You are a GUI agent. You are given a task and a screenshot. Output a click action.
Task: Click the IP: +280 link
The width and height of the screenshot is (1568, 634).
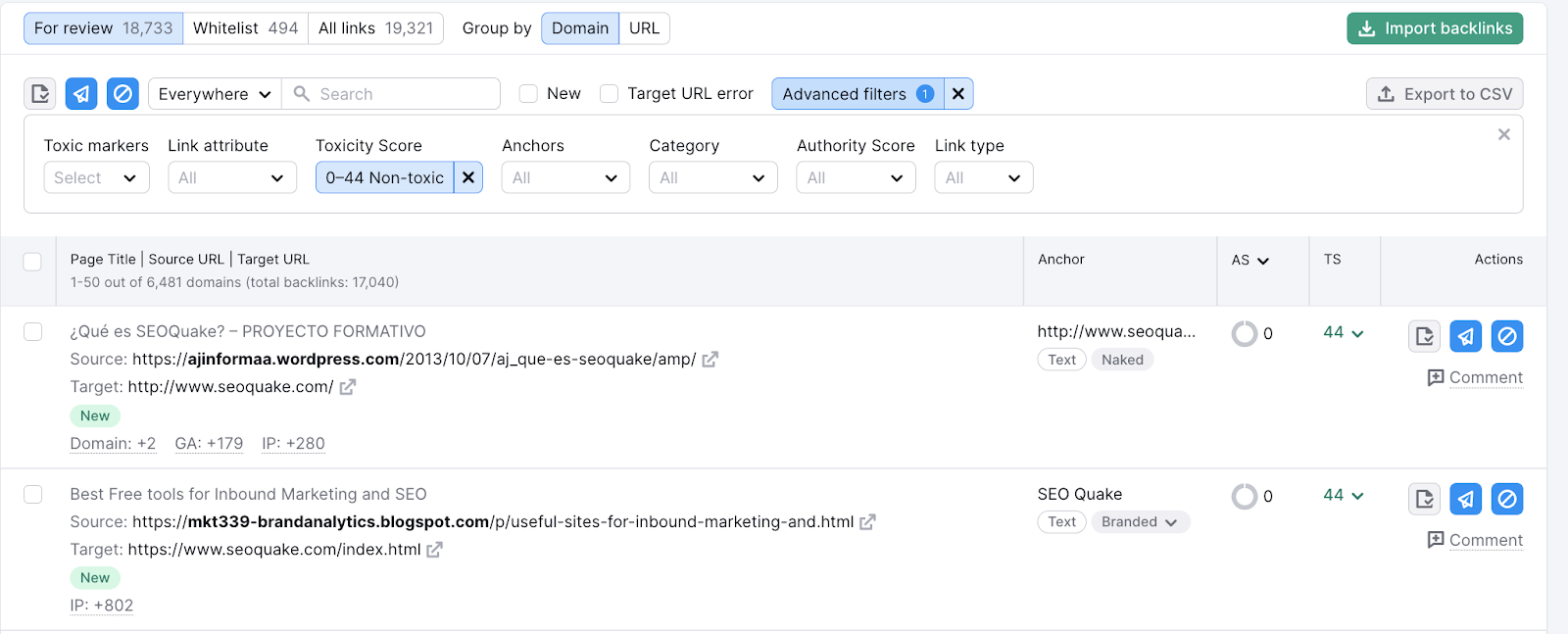(x=293, y=444)
